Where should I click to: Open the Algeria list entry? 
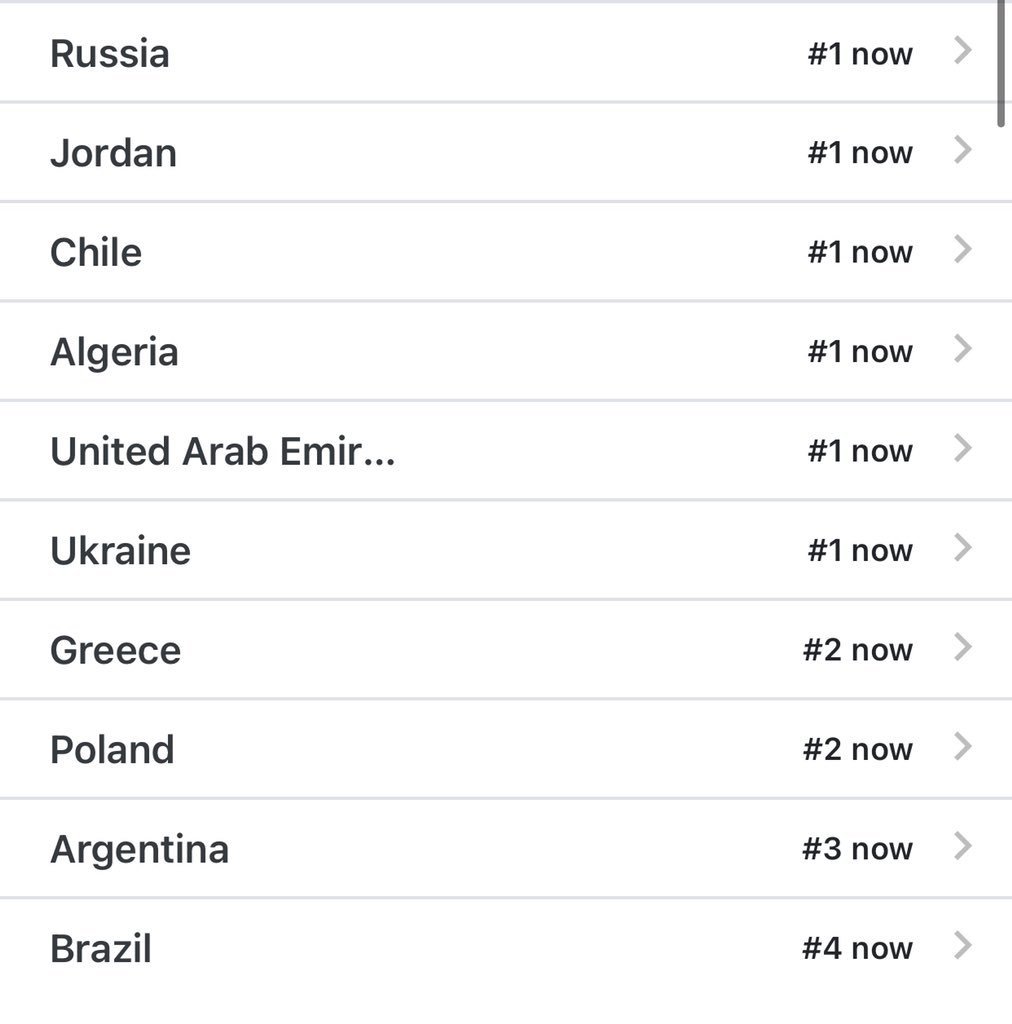pos(114,352)
